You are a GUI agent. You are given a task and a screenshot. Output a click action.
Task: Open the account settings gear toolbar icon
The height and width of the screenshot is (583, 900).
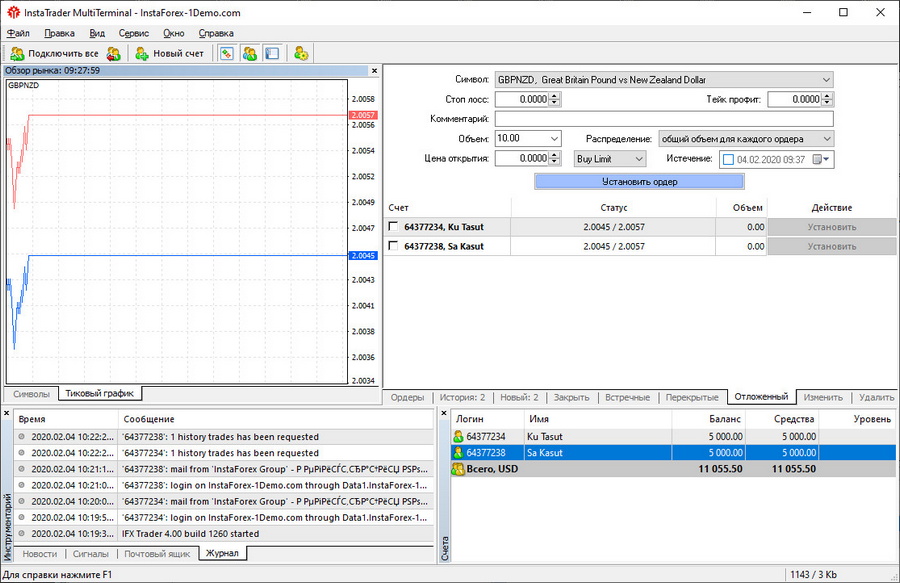click(x=301, y=54)
